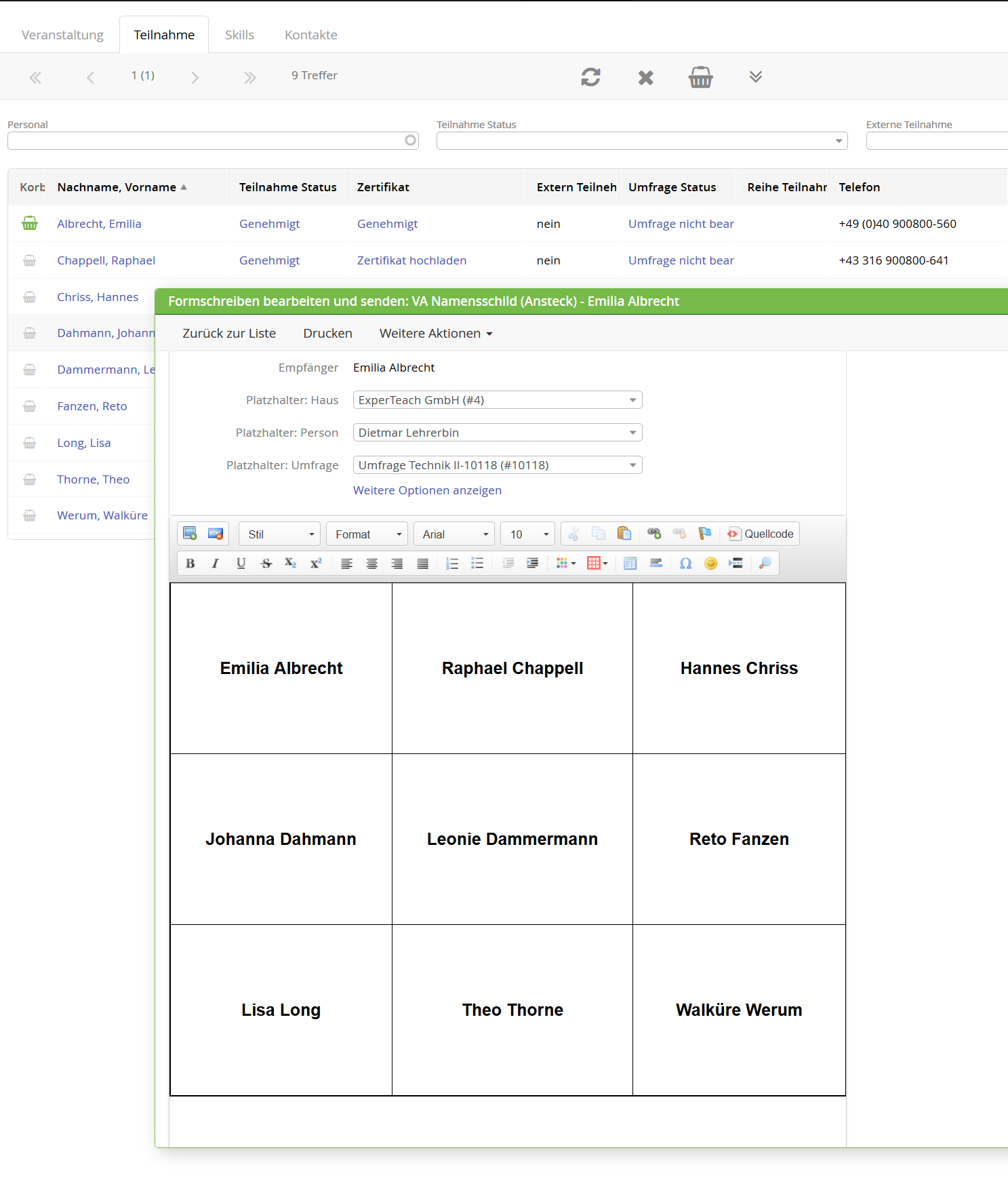Align text left icon
The height and width of the screenshot is (1186, 1008).
[346, 563]
